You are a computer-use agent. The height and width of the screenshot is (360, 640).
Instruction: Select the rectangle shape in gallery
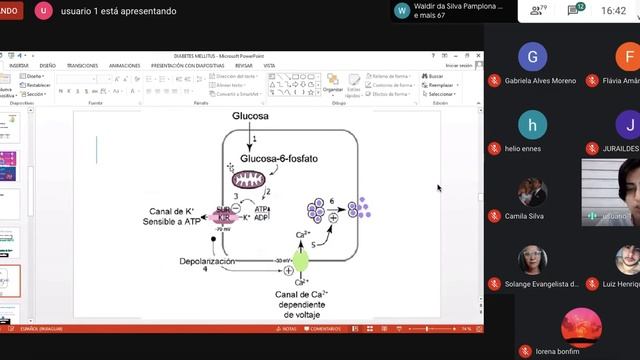point(296,77)
